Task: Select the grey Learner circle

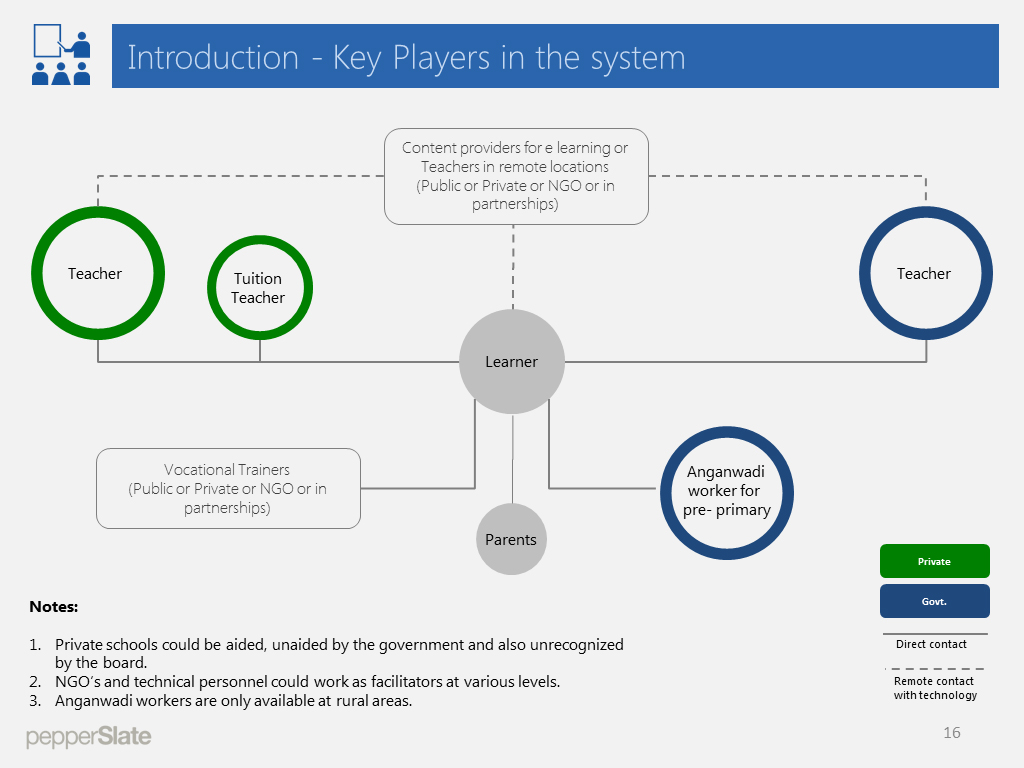Action: pos(512,362)
